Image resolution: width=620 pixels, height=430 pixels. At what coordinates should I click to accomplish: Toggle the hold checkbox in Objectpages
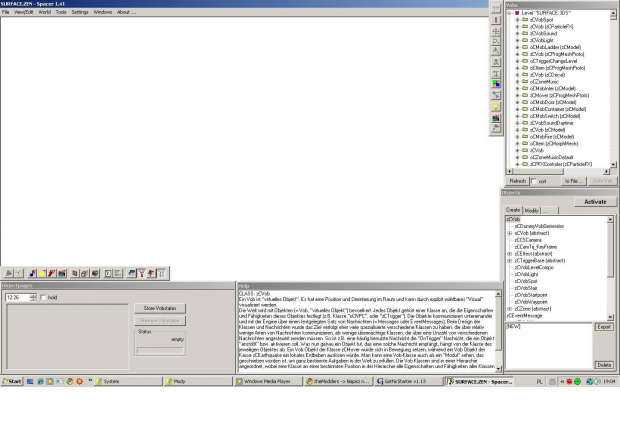click(43, 297)
